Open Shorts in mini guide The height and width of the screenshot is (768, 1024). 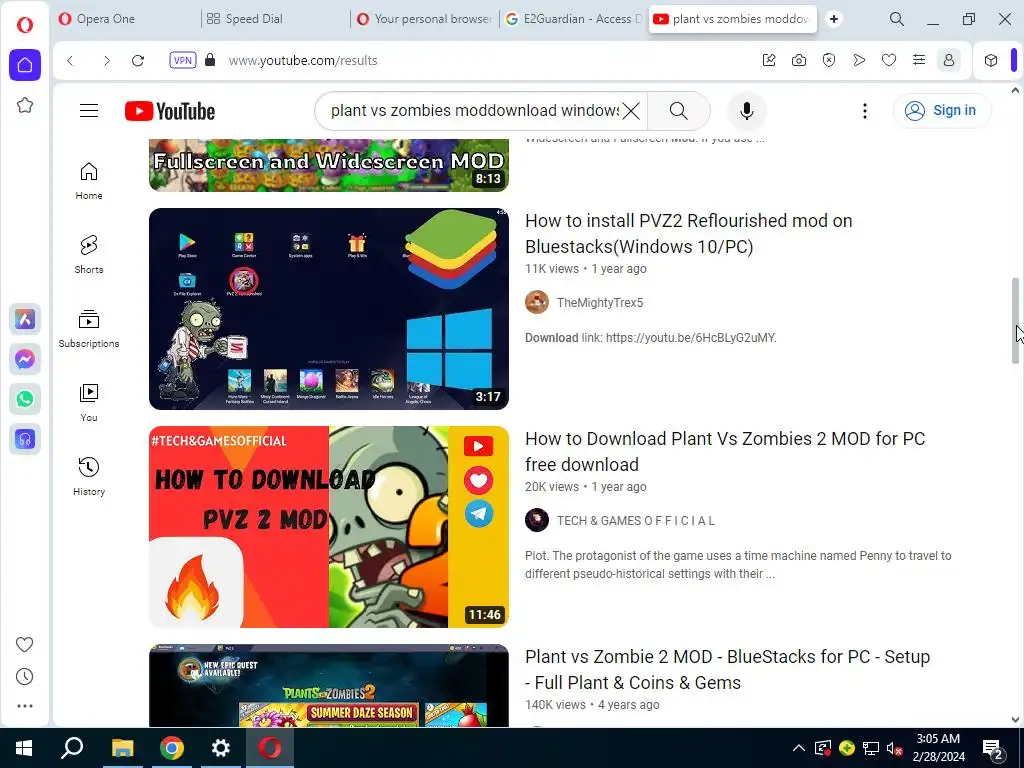89,255
